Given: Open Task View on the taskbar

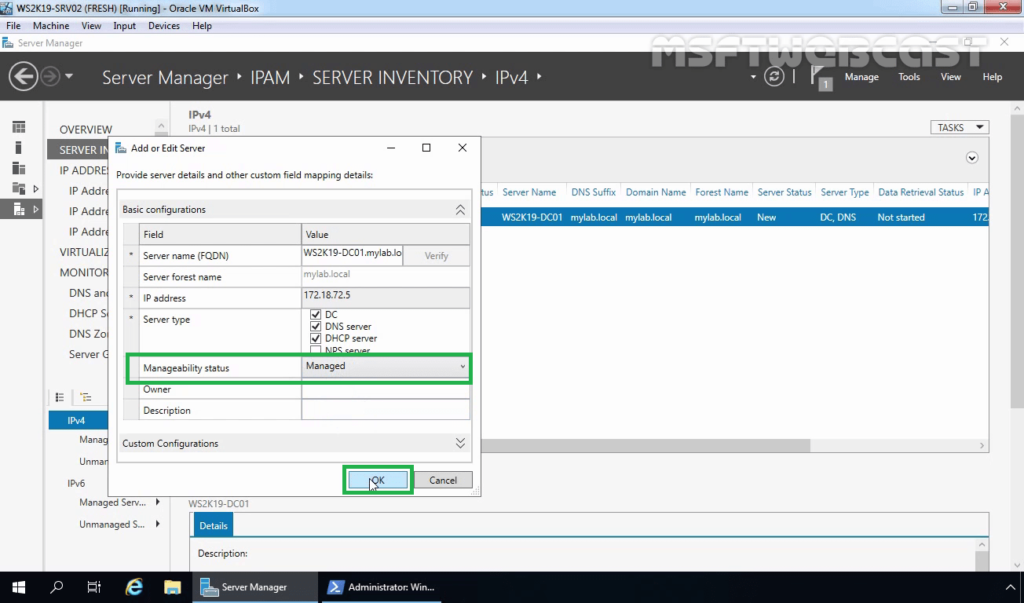Looking at the screenshot, I should point(94,587).
